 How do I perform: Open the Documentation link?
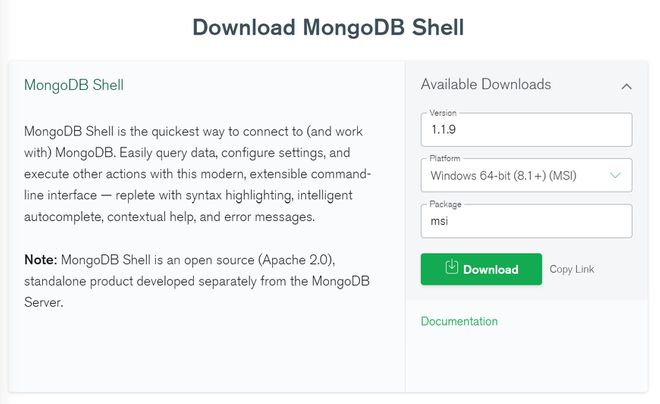pyautogui.click(x=459, y=321)
